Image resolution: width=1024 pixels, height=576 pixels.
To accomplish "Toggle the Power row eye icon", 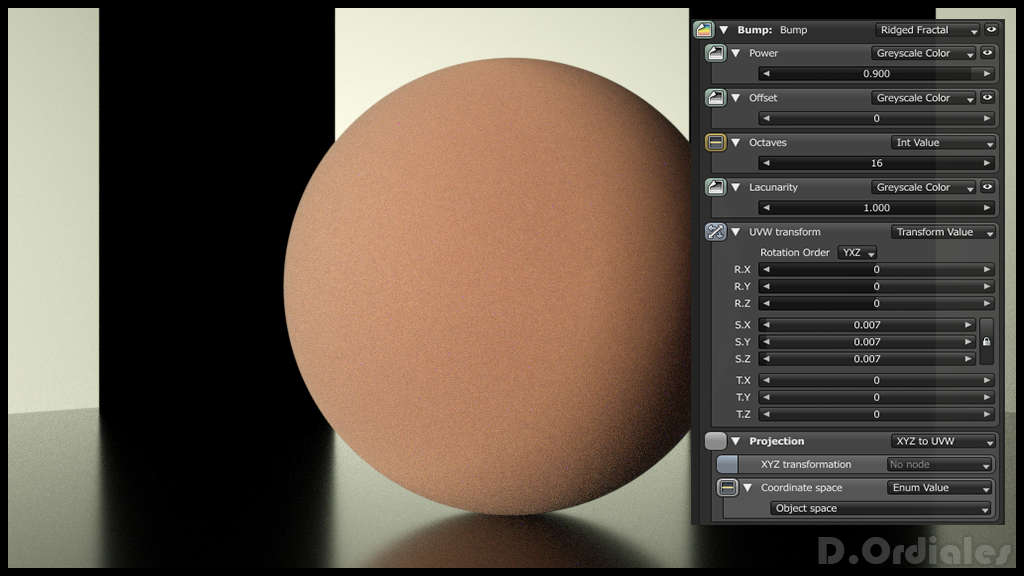I will (987, 53).
